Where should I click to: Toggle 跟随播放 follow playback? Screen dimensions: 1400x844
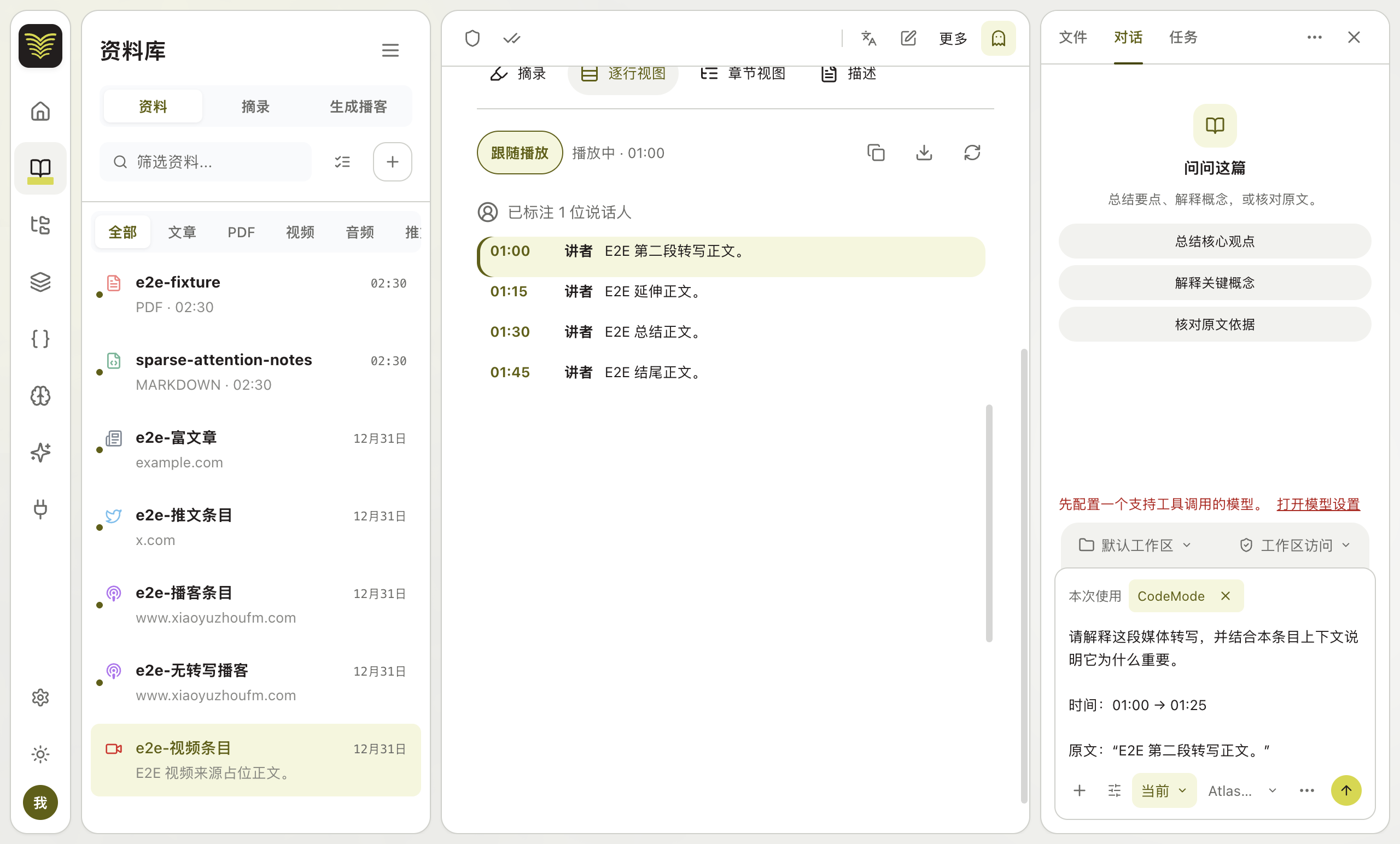point(520,153)
